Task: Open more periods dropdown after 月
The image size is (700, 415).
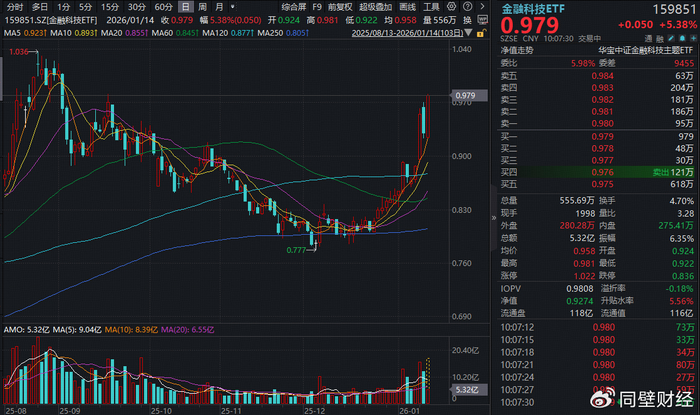Action: click(233, 7)
